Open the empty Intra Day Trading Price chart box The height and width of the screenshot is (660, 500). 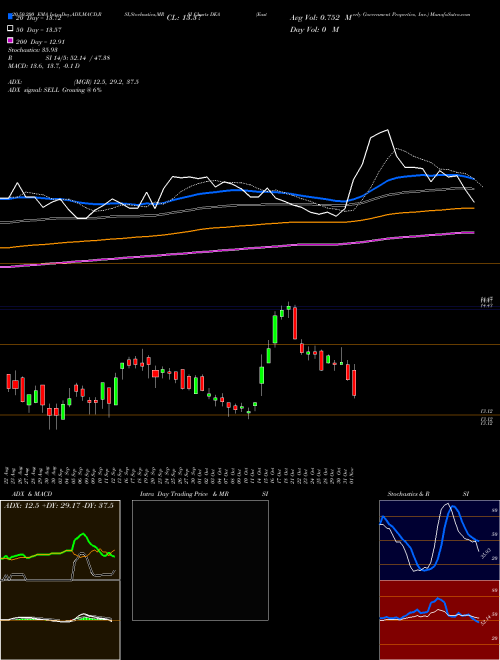[200, 560]
